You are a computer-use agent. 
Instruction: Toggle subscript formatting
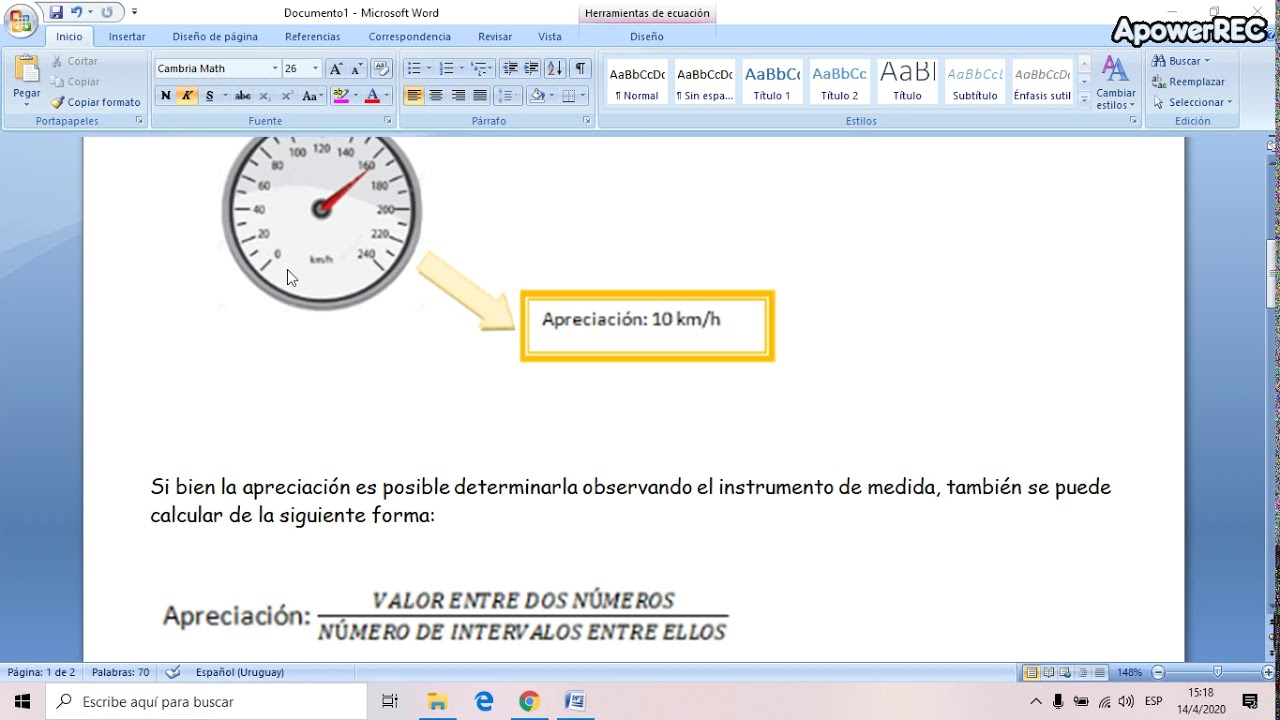coord(264,96)
